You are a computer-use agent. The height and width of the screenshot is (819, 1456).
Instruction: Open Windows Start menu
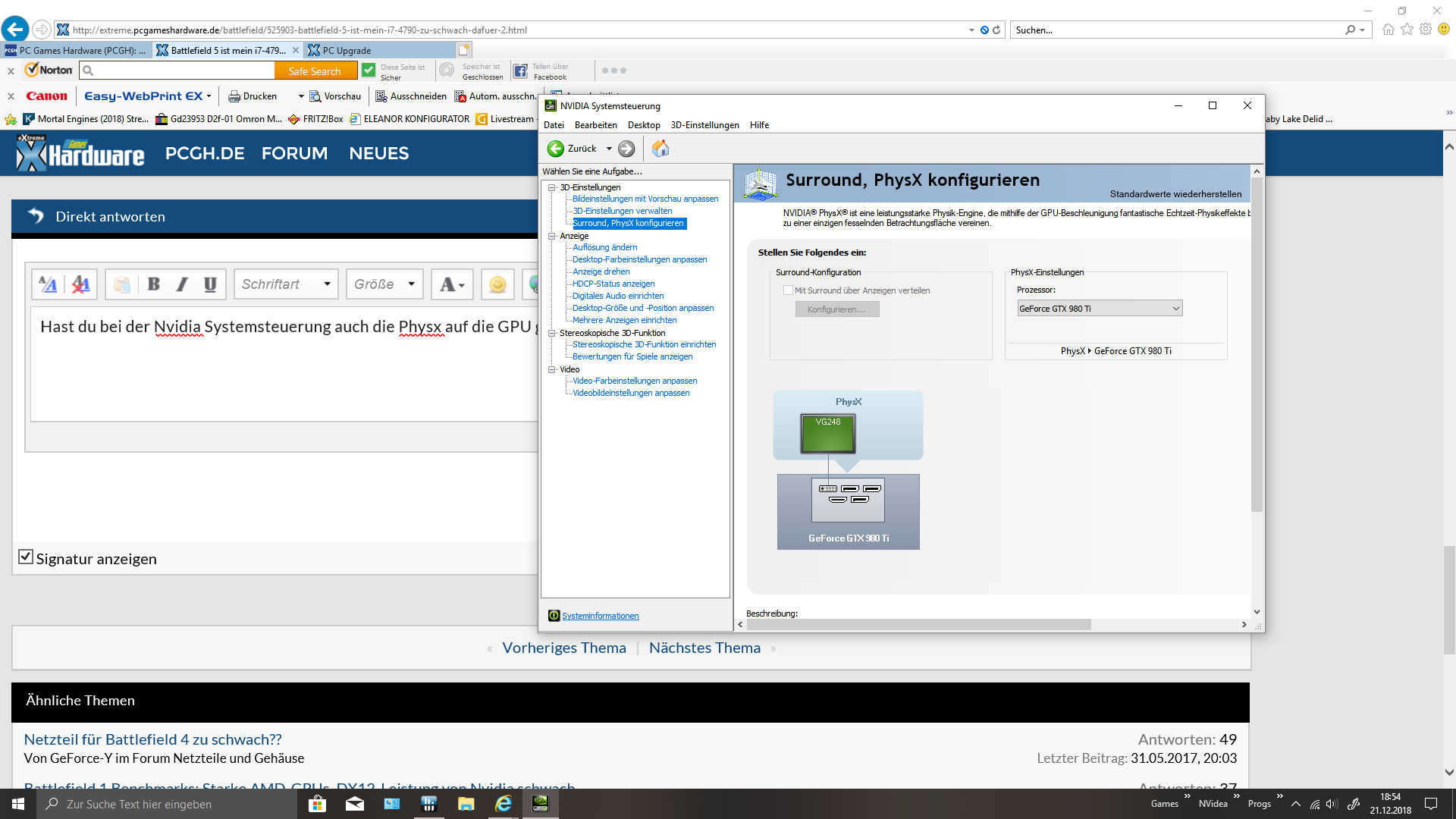pyautogui.click(x=18, y=804)
